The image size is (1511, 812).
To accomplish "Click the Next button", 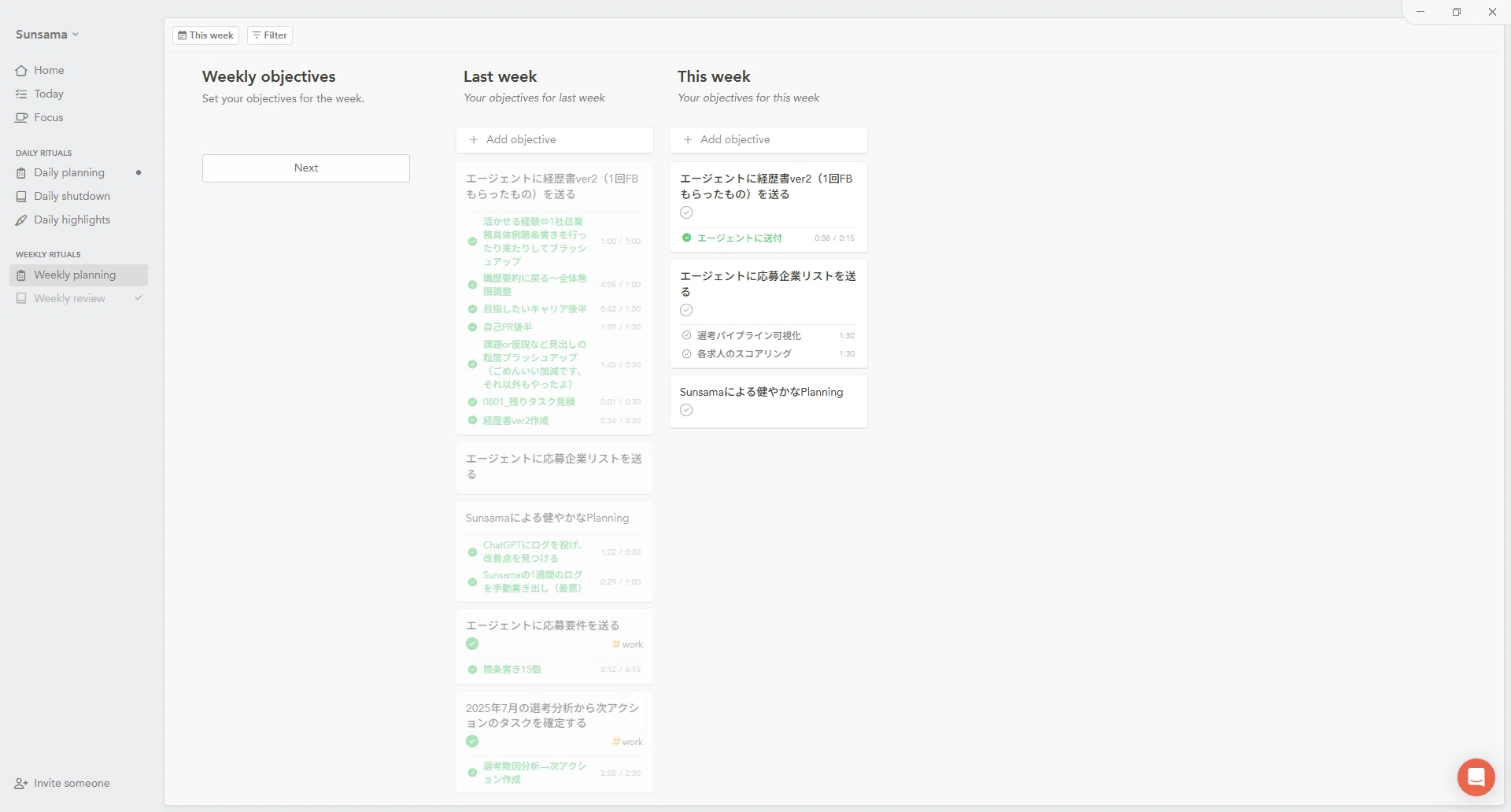I will (306, 168).
